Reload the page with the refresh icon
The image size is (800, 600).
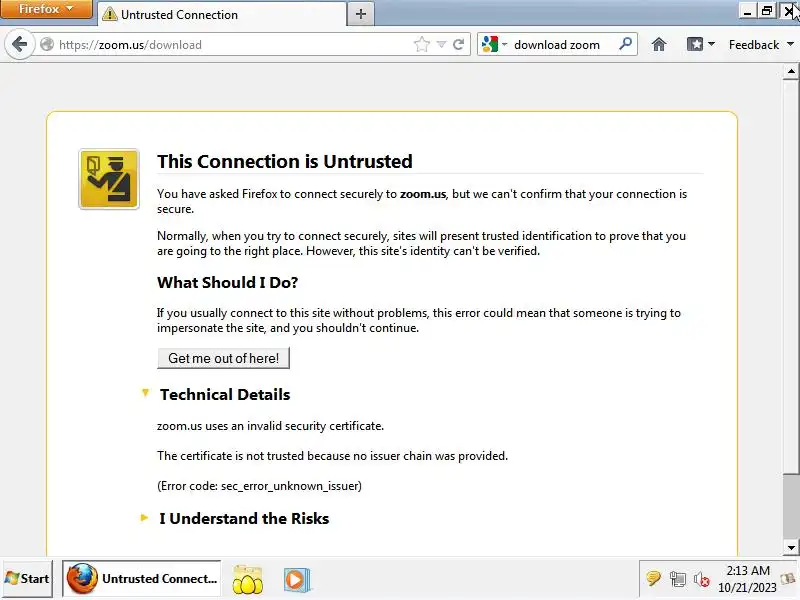(x=459, y=45)
